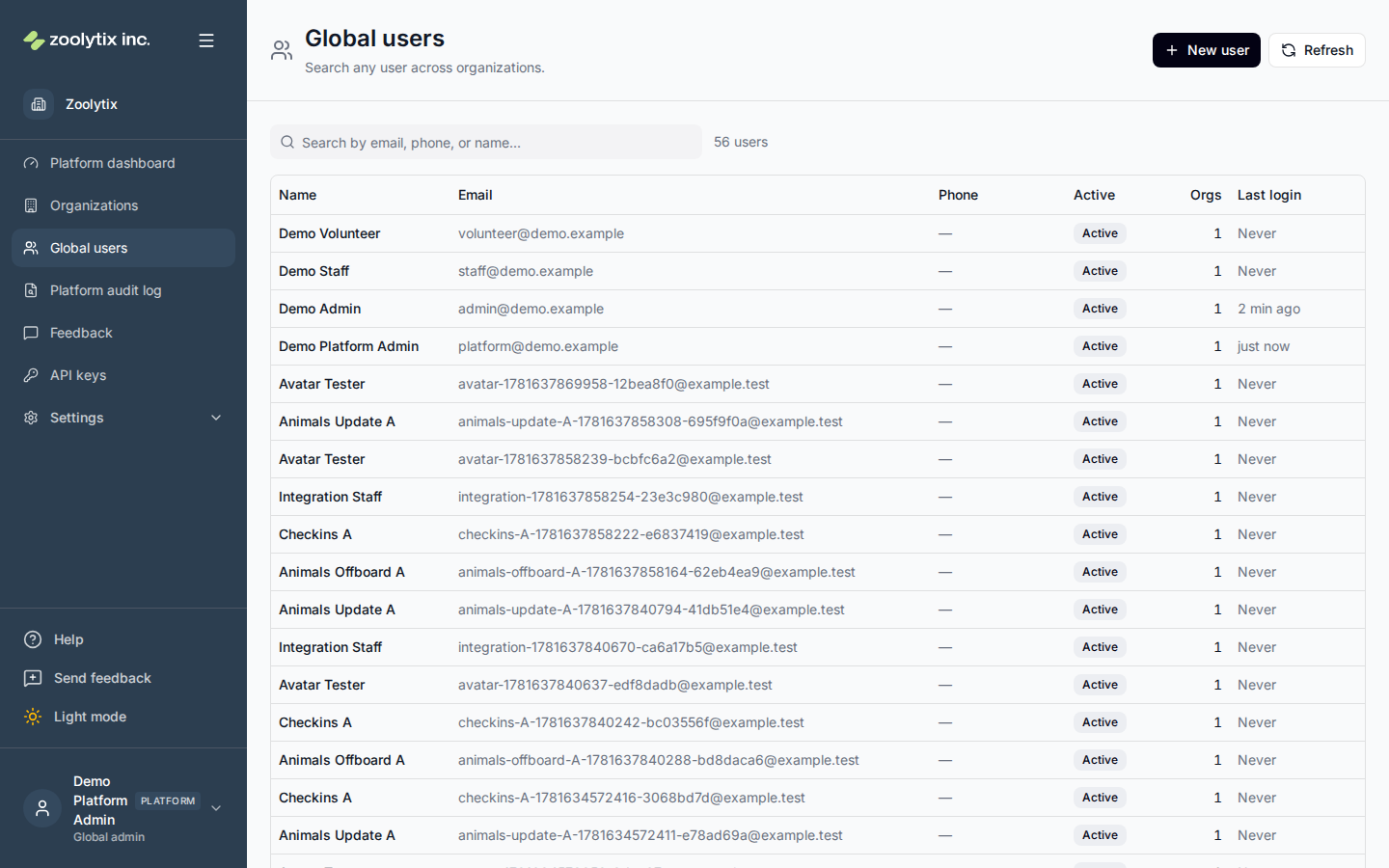
Task: Click email integration-1781637858254-23e3c980@example.test
Action: pyautogui.click(x=631, y=497)
